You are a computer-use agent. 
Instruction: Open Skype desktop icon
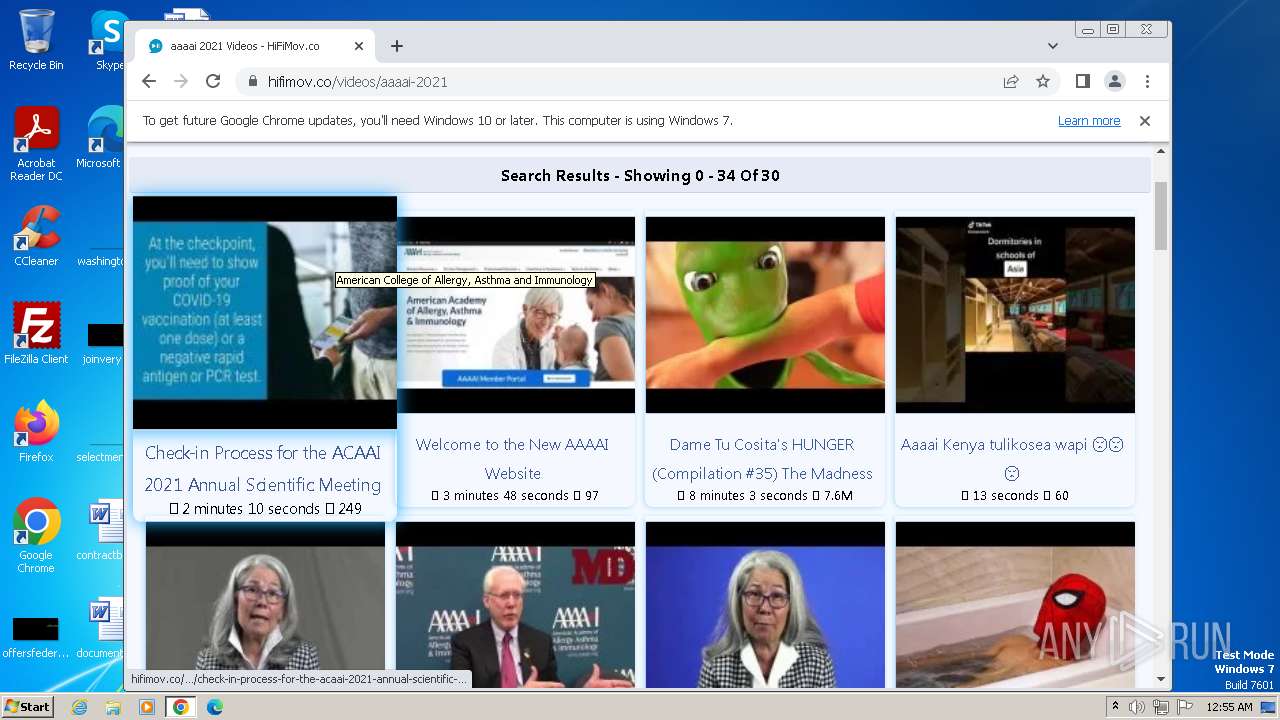point(108,40)
